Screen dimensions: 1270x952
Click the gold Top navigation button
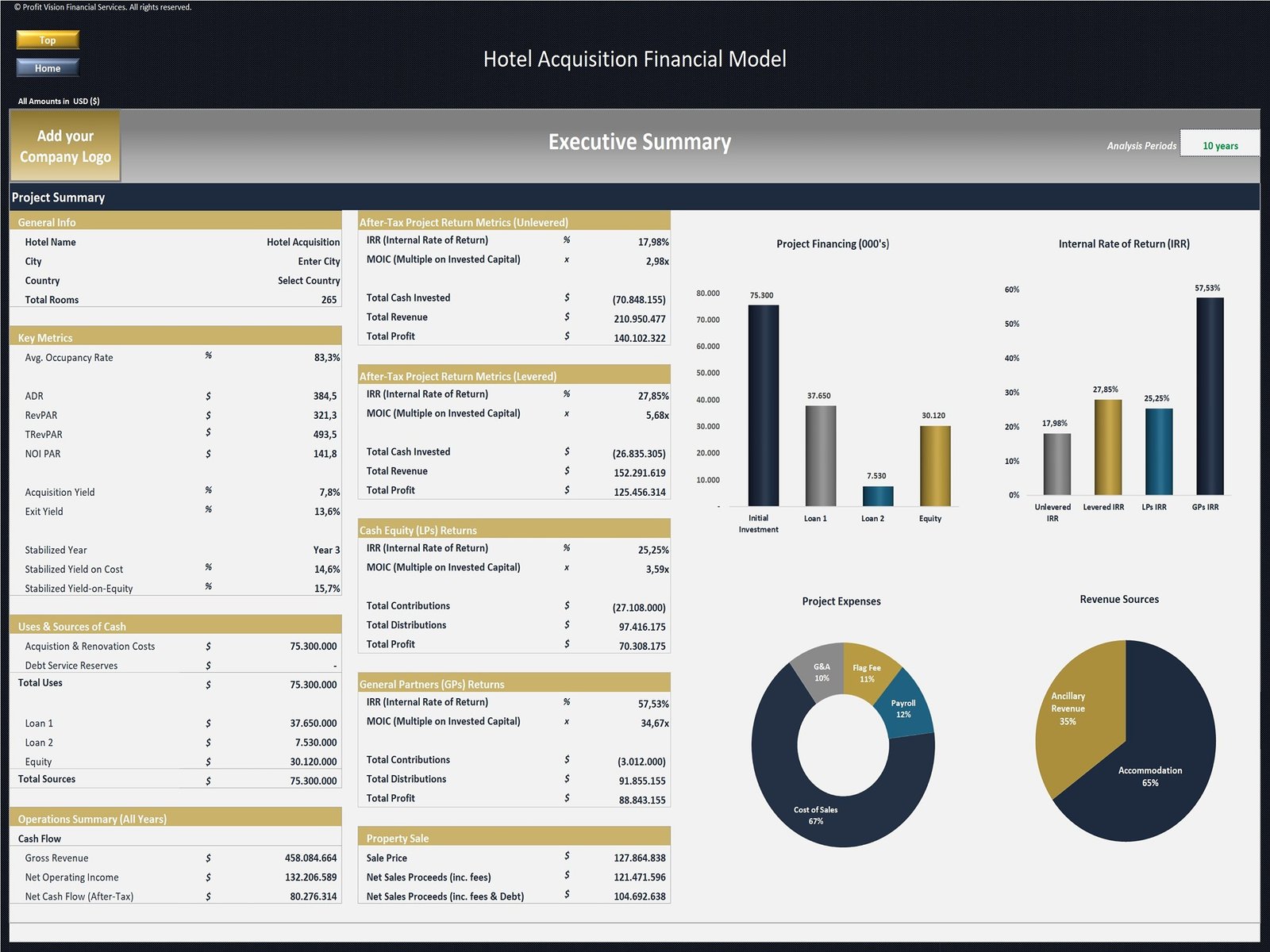pos(46,40)
